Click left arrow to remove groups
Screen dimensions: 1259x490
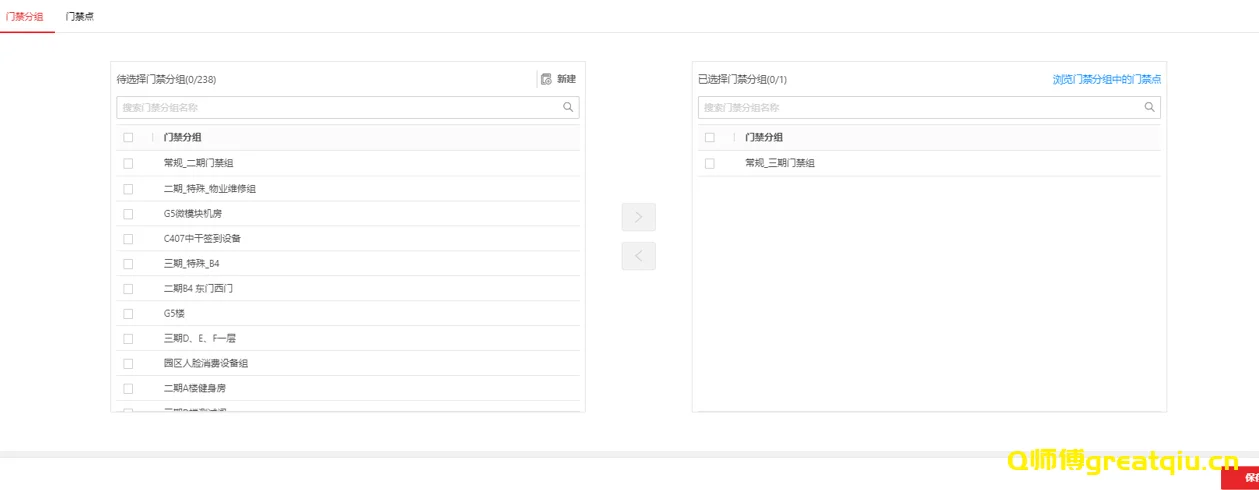coord(638,256)
